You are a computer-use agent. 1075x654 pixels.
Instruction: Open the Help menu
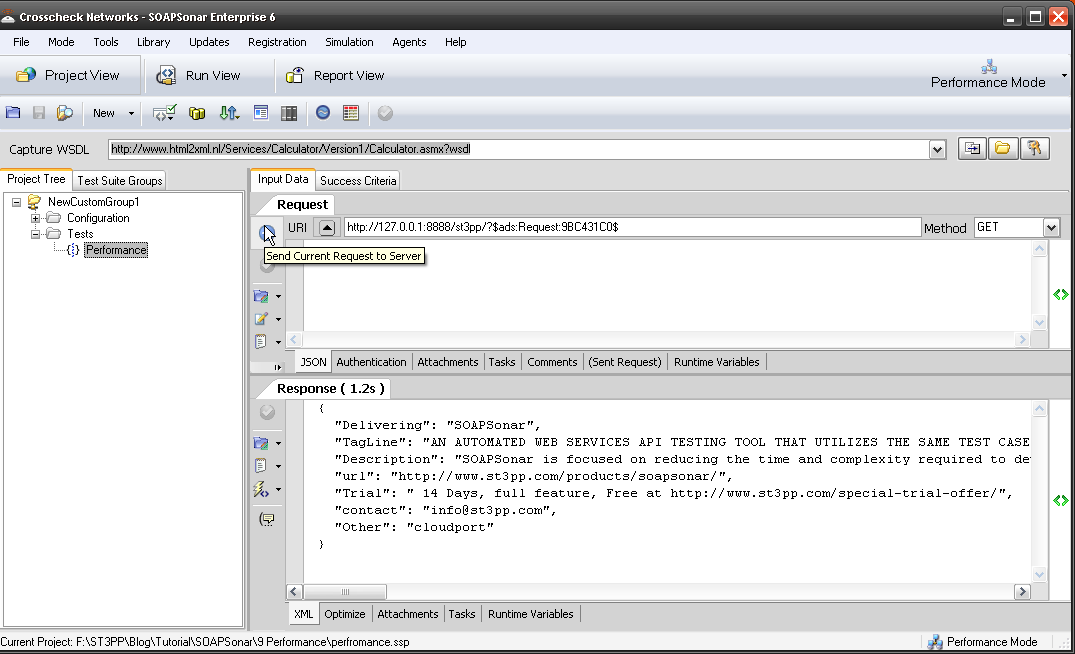click(x=455, y=42)
